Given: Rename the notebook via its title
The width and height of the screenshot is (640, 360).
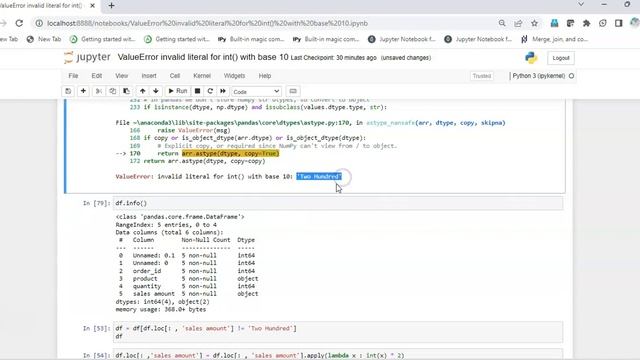Looking at the screenshot, I should (x=203, y=58).
